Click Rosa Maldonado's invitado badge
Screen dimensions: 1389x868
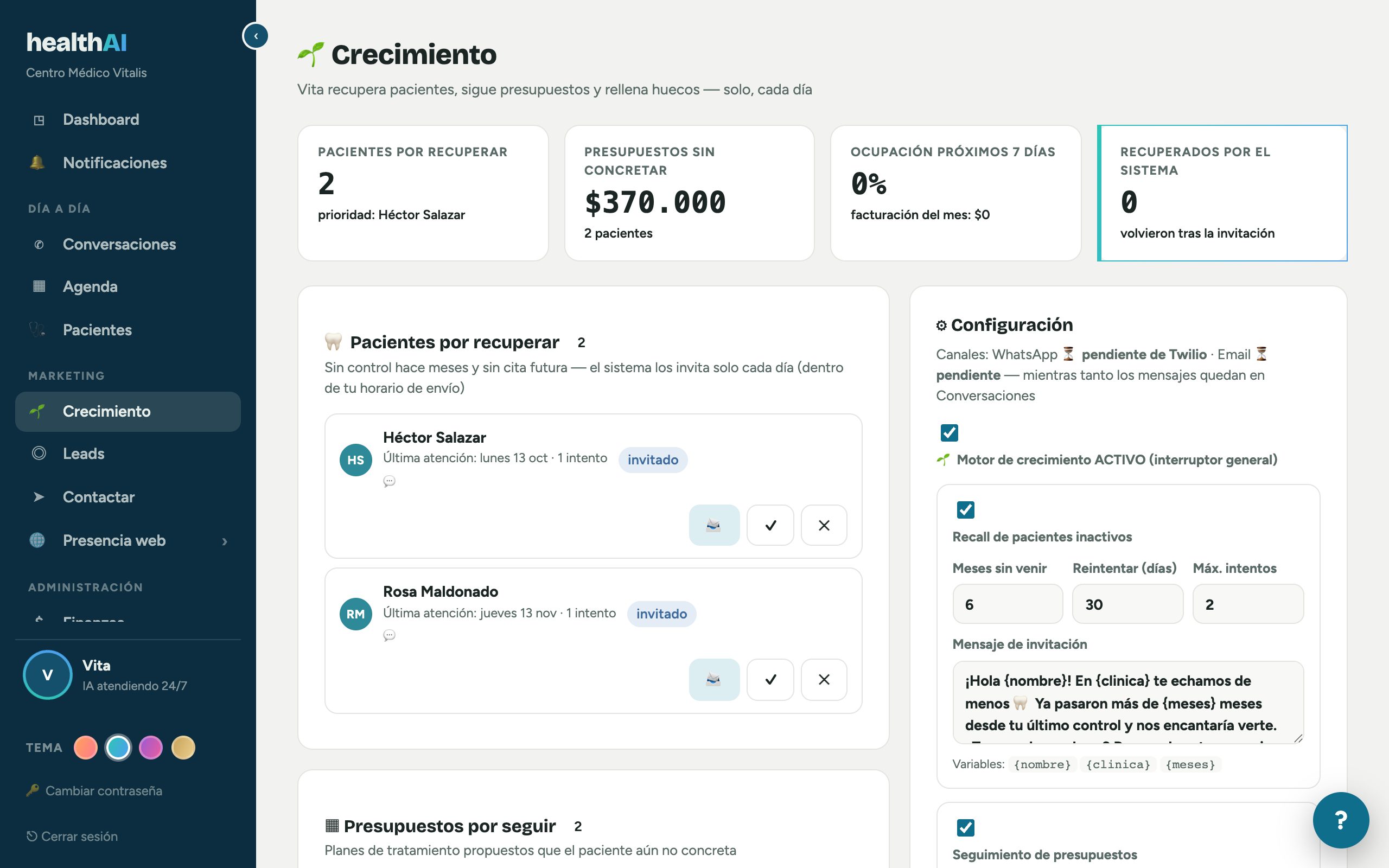pos(661,614)
